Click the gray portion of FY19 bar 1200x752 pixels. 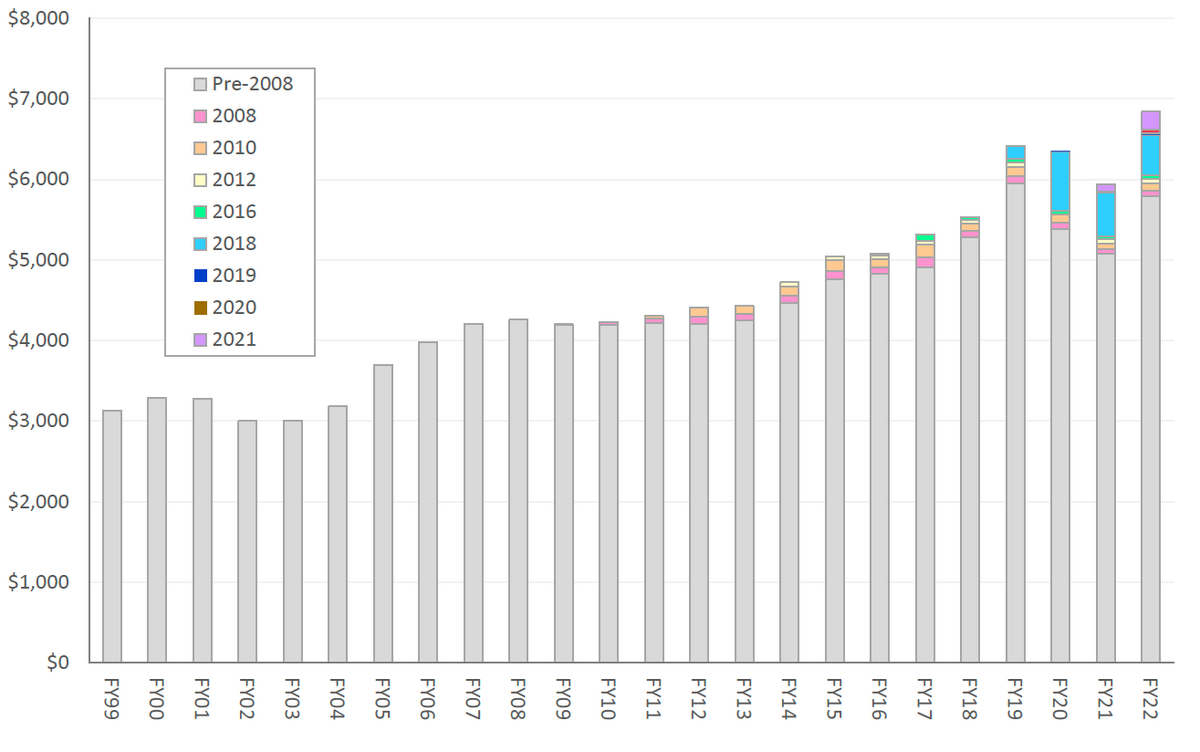pyautogui.click(x=1015, y=422)
